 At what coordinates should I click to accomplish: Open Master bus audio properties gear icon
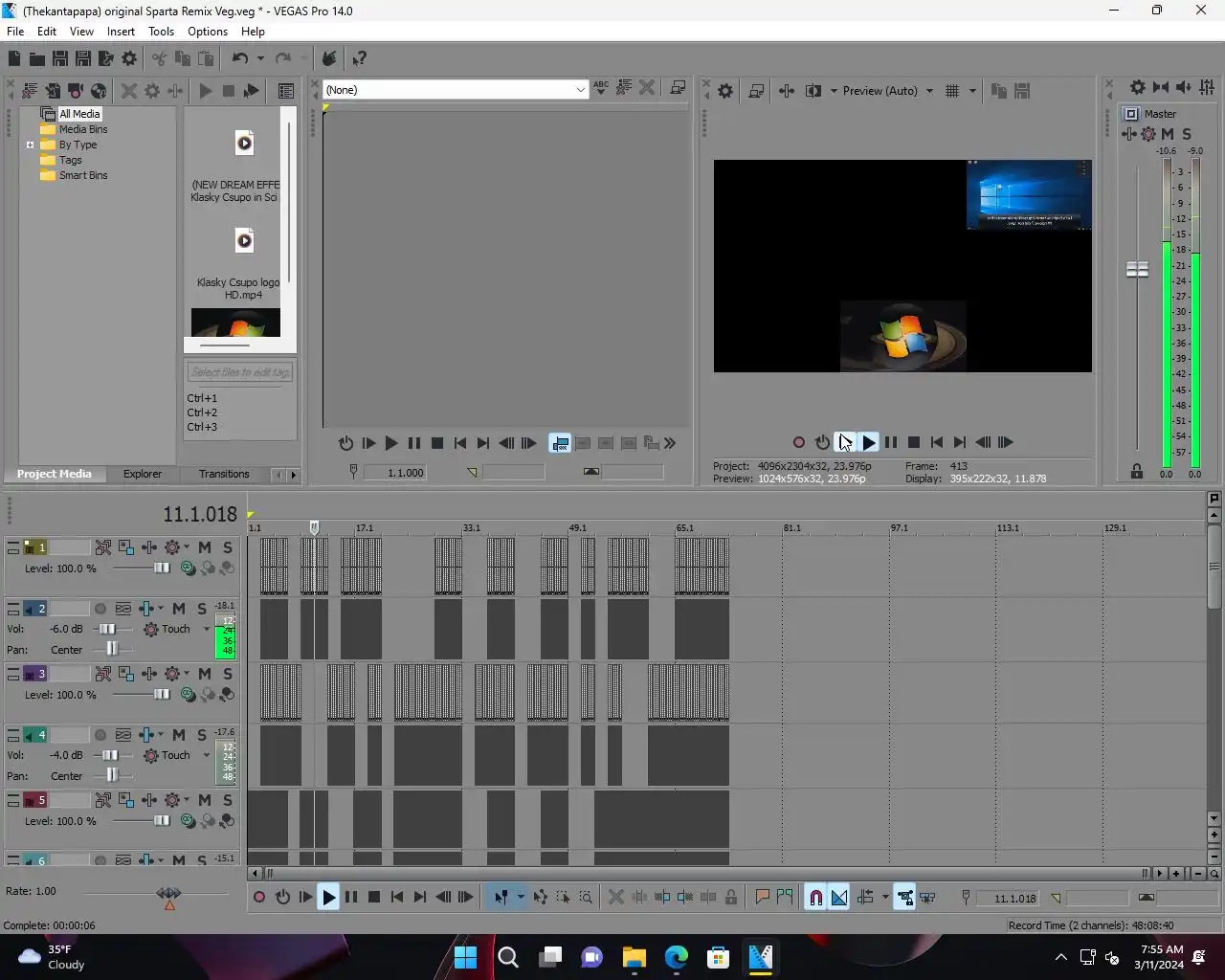click(1137, 87)
